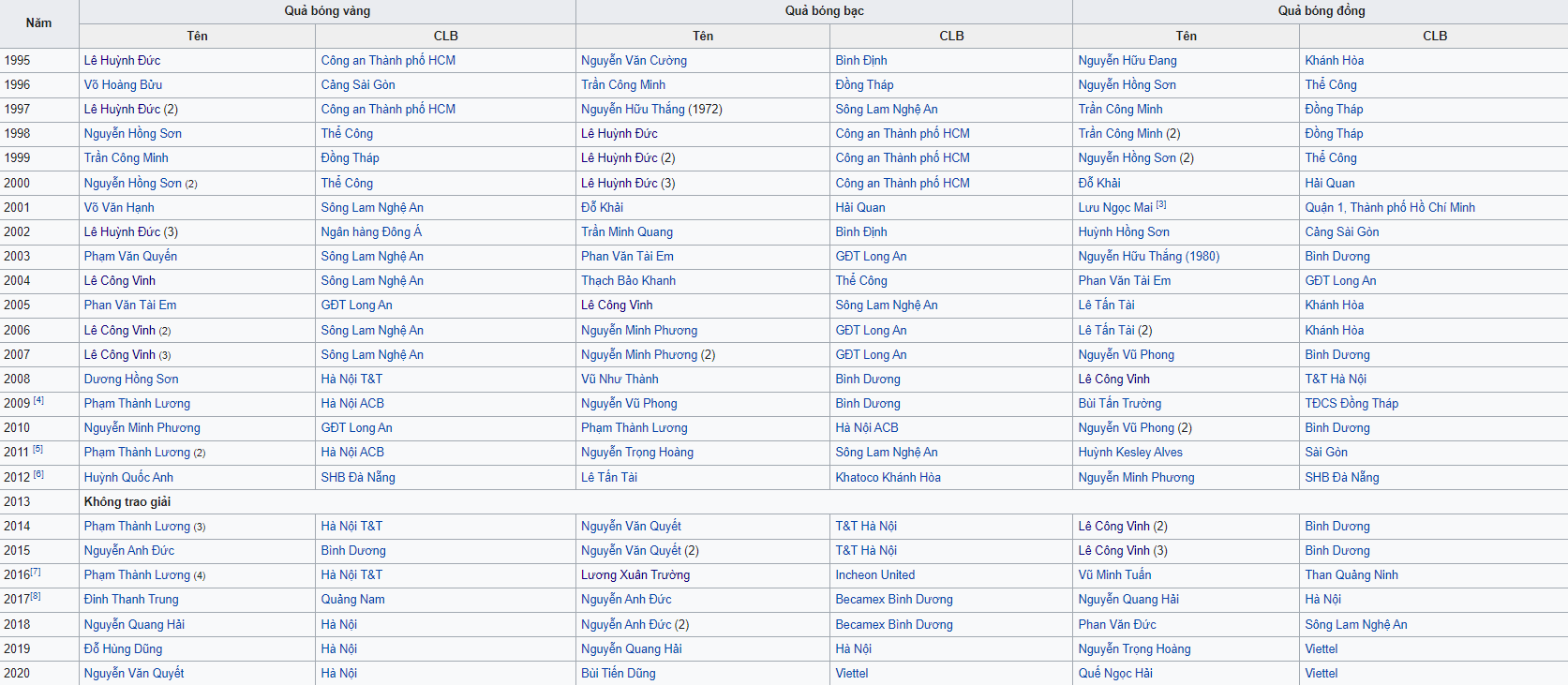Click footnote [8] next to year 2017
The width and height of the screenshot is (1568, 685).
(x=36, y=596)
